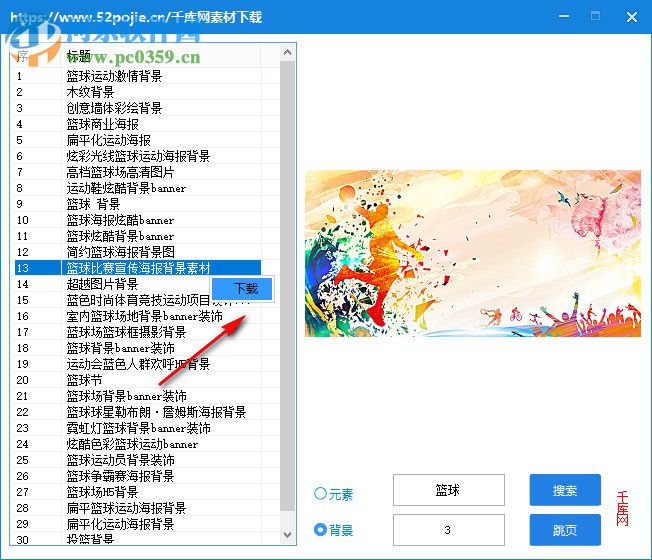Select row 5 扁平化运动海报
Image resolution: width=652 pixels, height=560 pixels.
pos(138,140)
